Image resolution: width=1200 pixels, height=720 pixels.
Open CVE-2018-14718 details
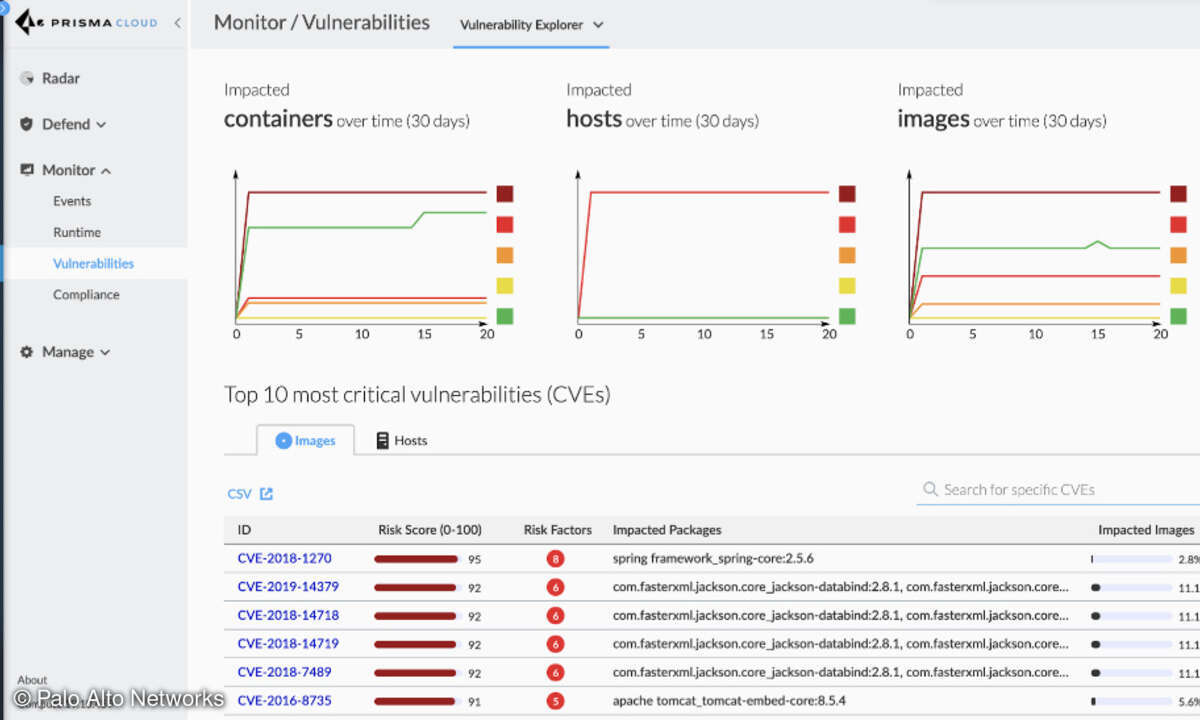coord(288,616)
